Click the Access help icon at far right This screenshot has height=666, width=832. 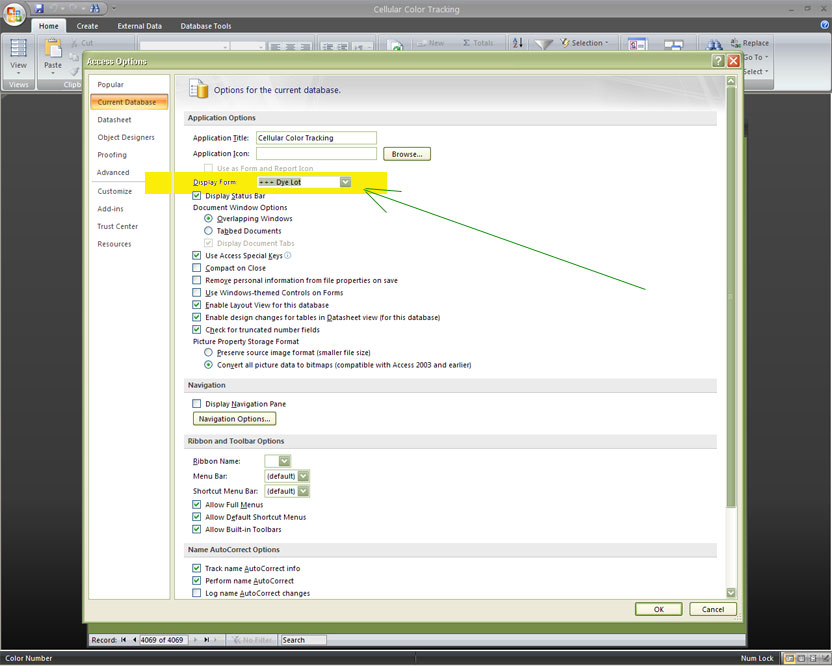825,24
